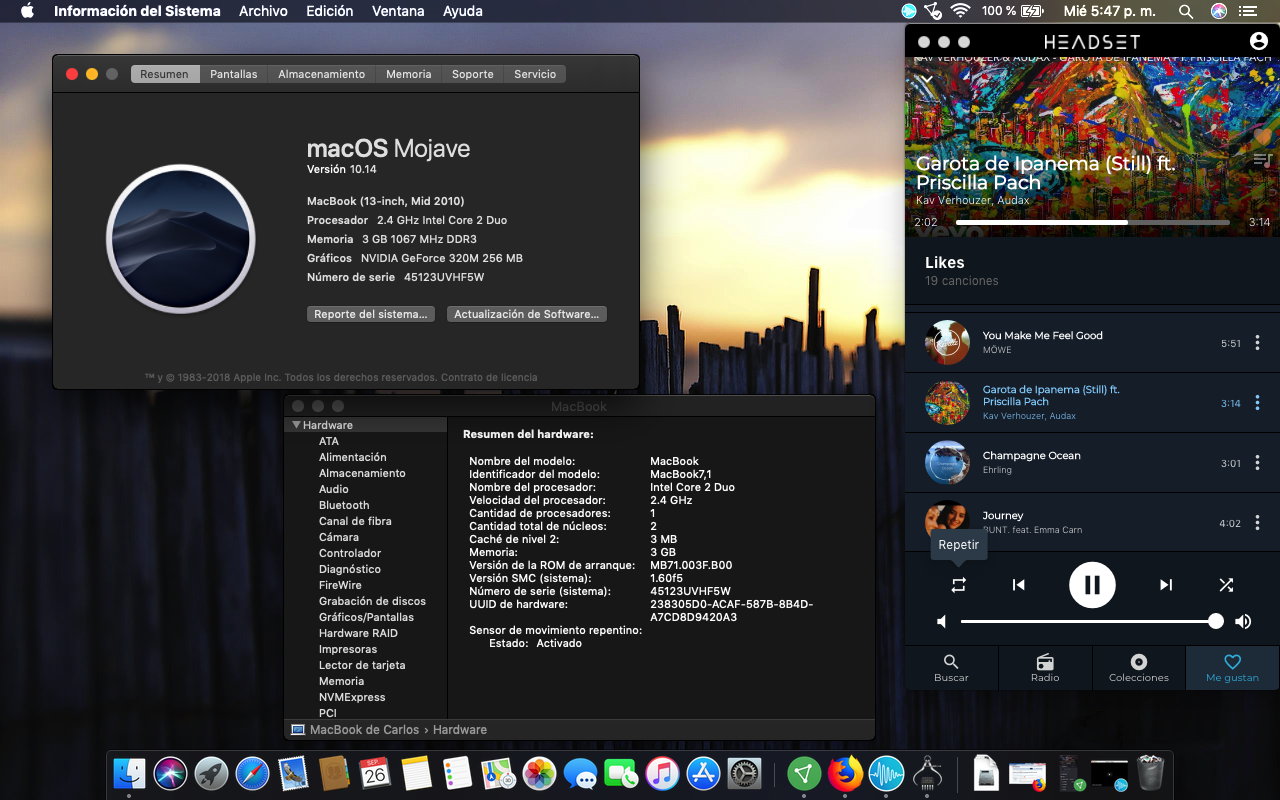Click the Reporte del sistema button
This screenshot has height=800, width=1280.
tap(370, 314)
